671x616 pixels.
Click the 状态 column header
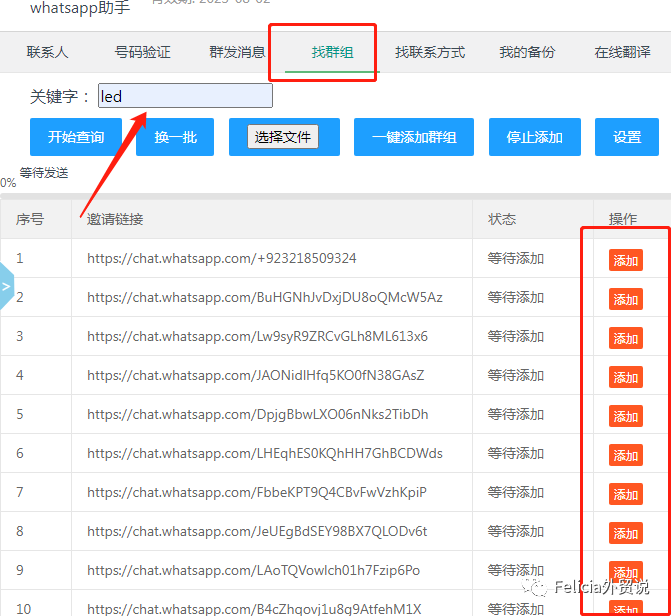point(502,219)
